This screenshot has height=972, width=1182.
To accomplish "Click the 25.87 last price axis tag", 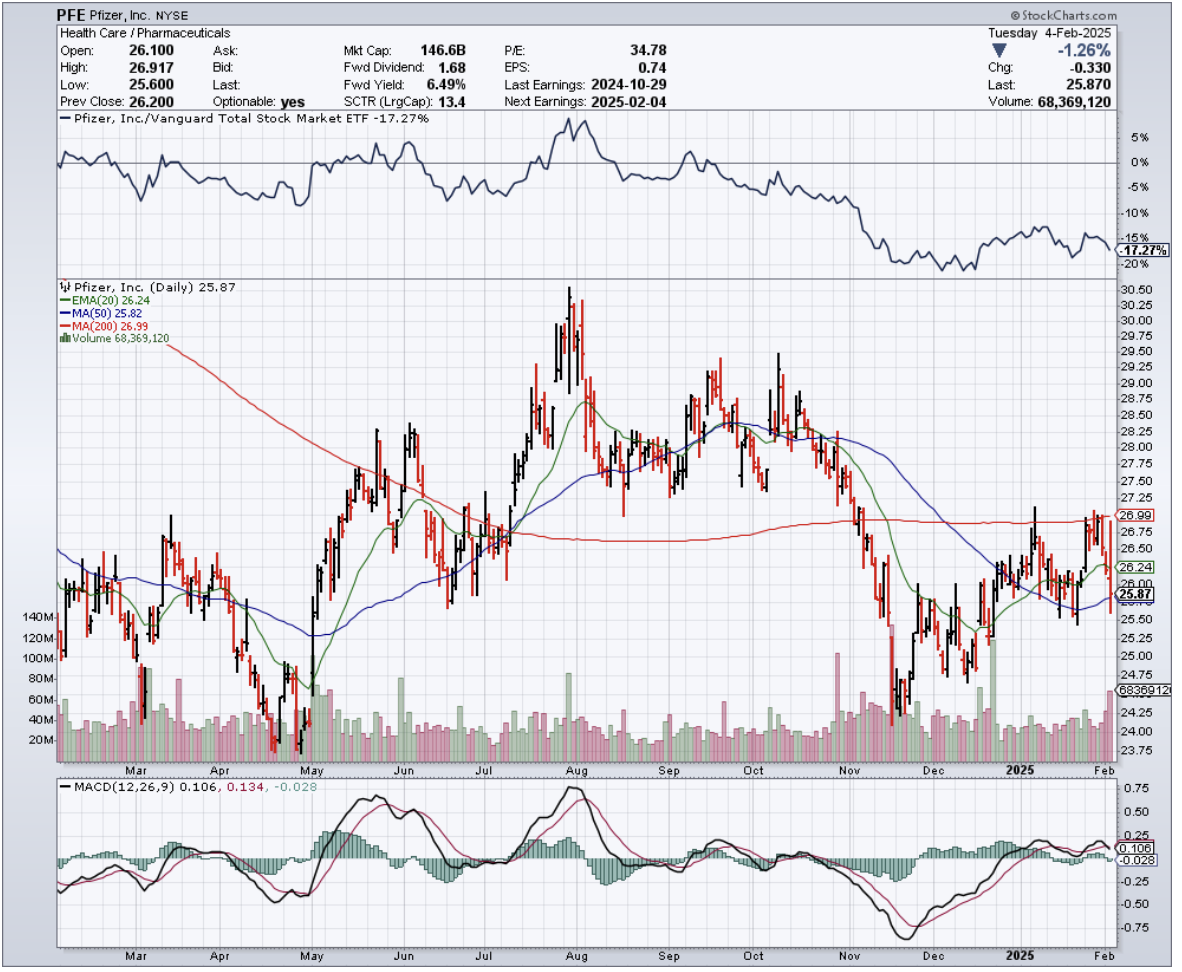I will [1133, 594].
